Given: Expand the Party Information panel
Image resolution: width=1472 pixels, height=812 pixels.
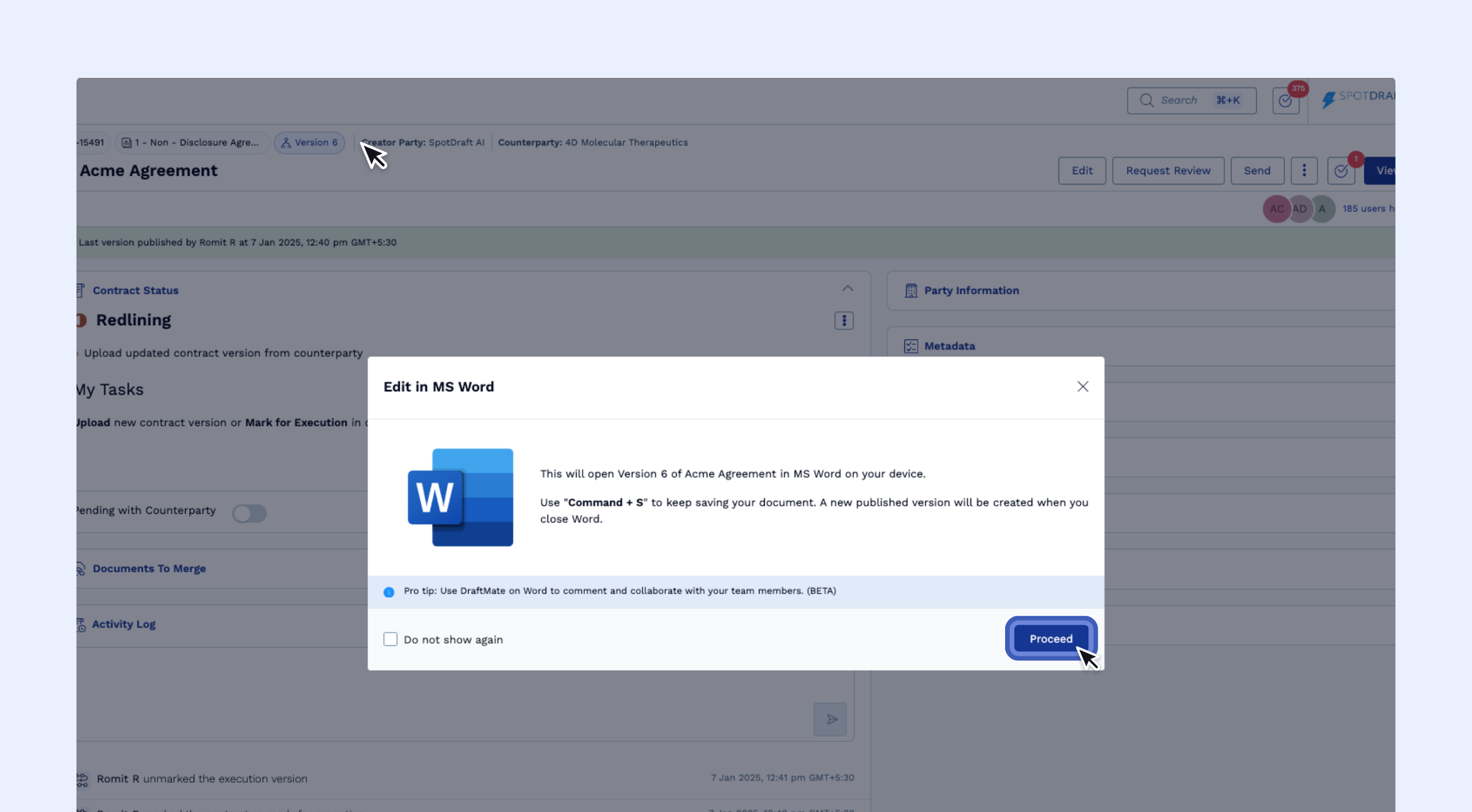Looking at the screenshot, I should click(x=971, y=291).
